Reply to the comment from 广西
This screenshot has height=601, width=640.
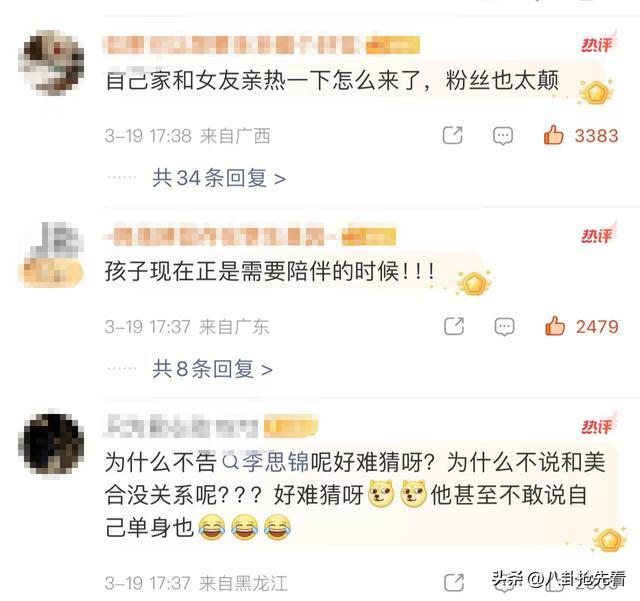coord(503,136)
